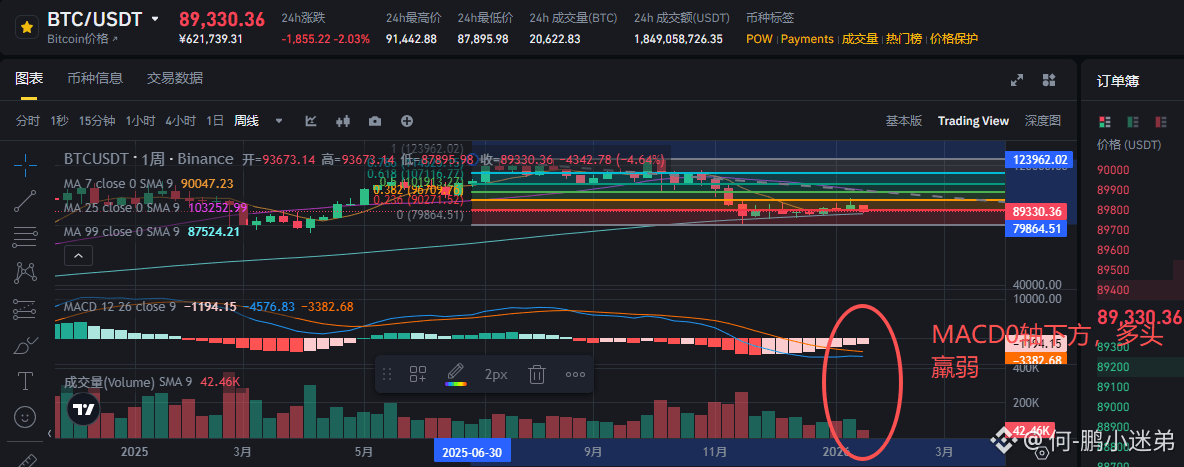Click the Bitcoin价格 link
Image resolution: width=1184 pixels, height=467 pixels.
click(82, 39)
